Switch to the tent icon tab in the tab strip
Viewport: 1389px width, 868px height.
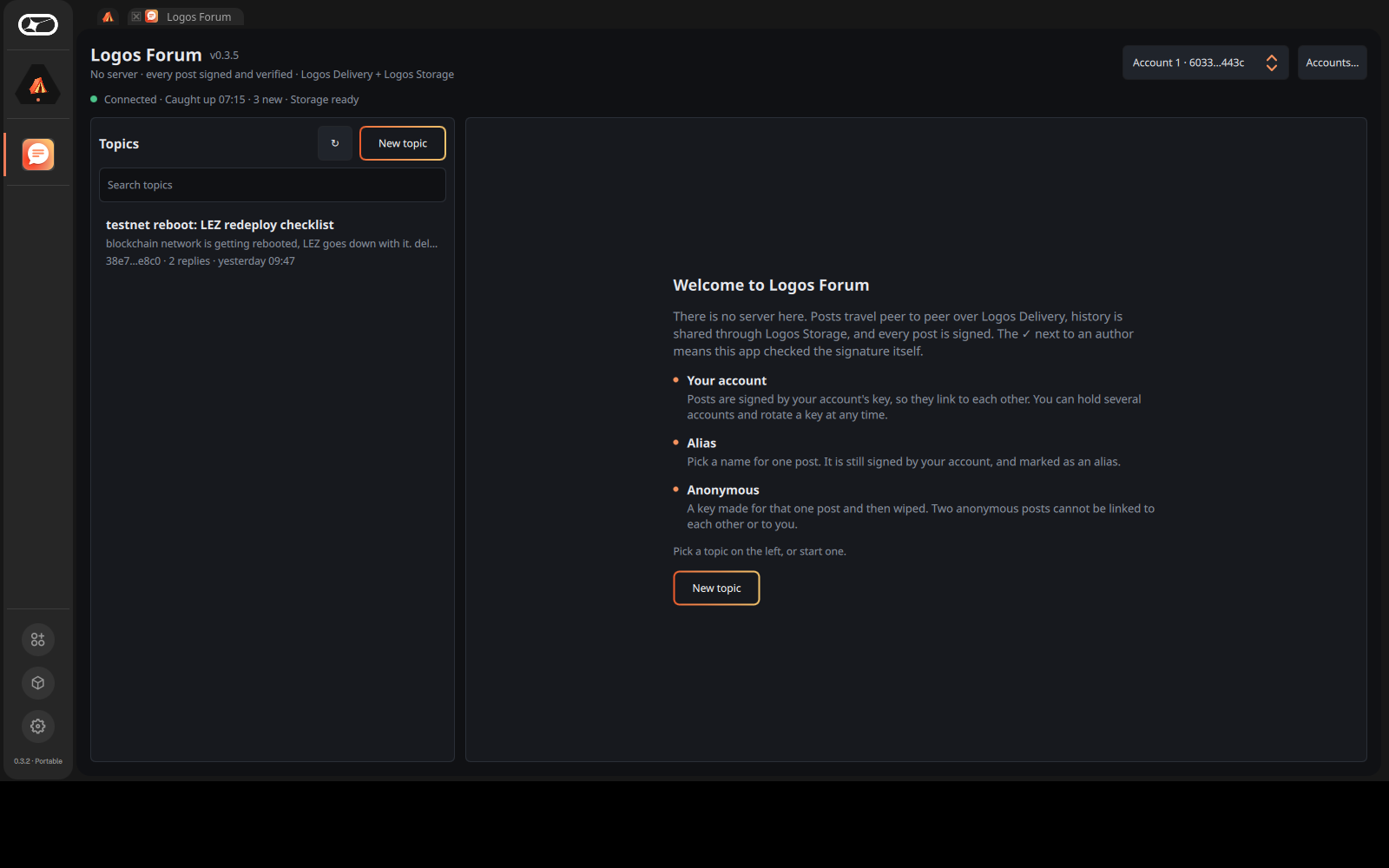(x=109, y=16)
